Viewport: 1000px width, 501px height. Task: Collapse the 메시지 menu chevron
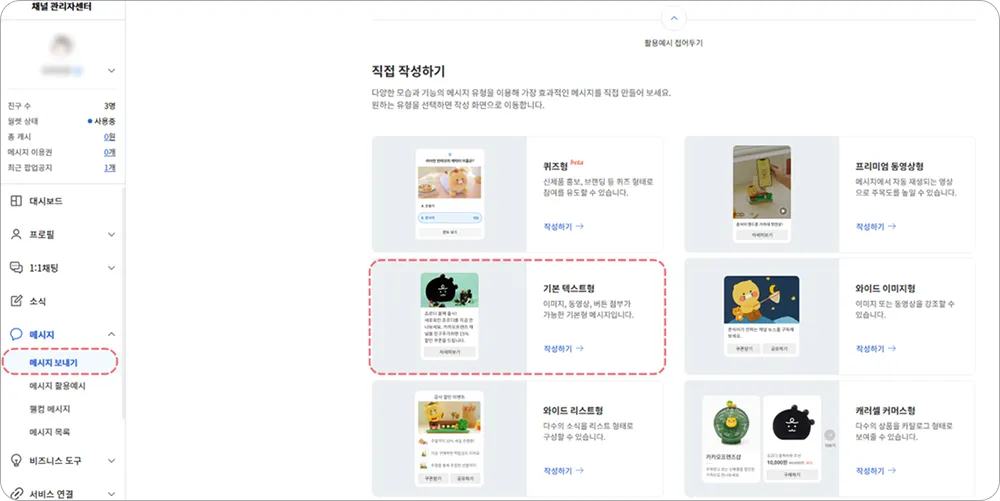click(112, 334)
